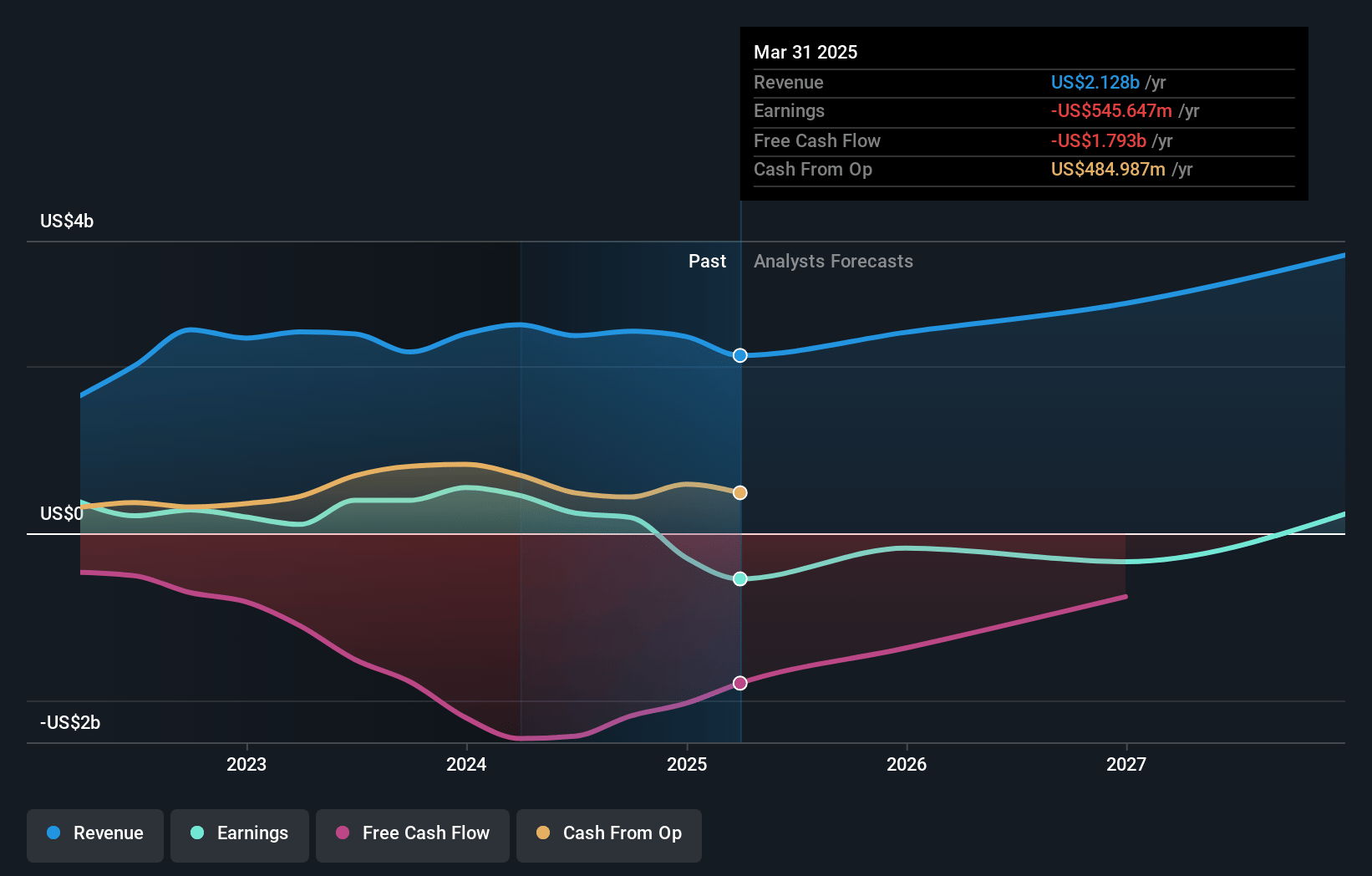This screenshot has width=1372, height=876.
Task: Click the US$0 y-axis label
Action: pyautogui.click(x=62, y=513)
